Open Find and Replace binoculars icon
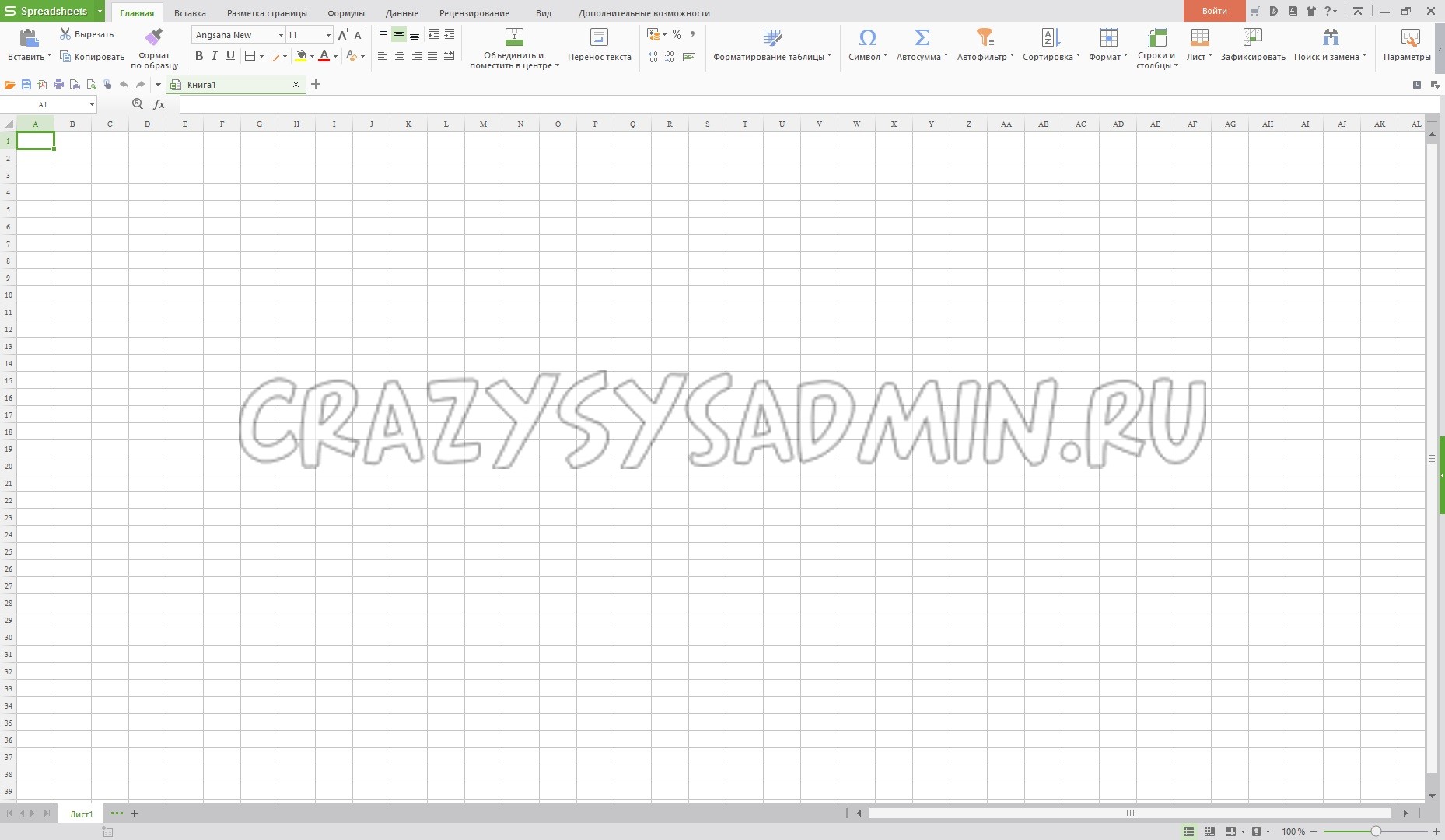Viewport: 1445px width, 840px height. pyautogui.click(x=1330, y=37)
